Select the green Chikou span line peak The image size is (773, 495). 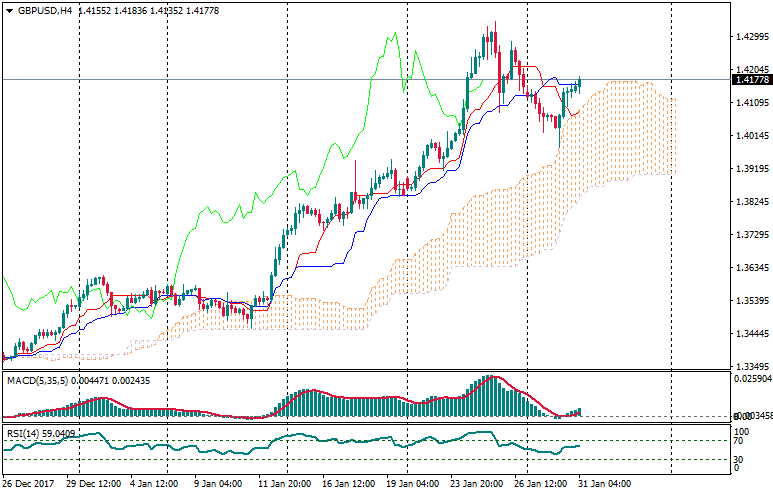click(393, 36)
